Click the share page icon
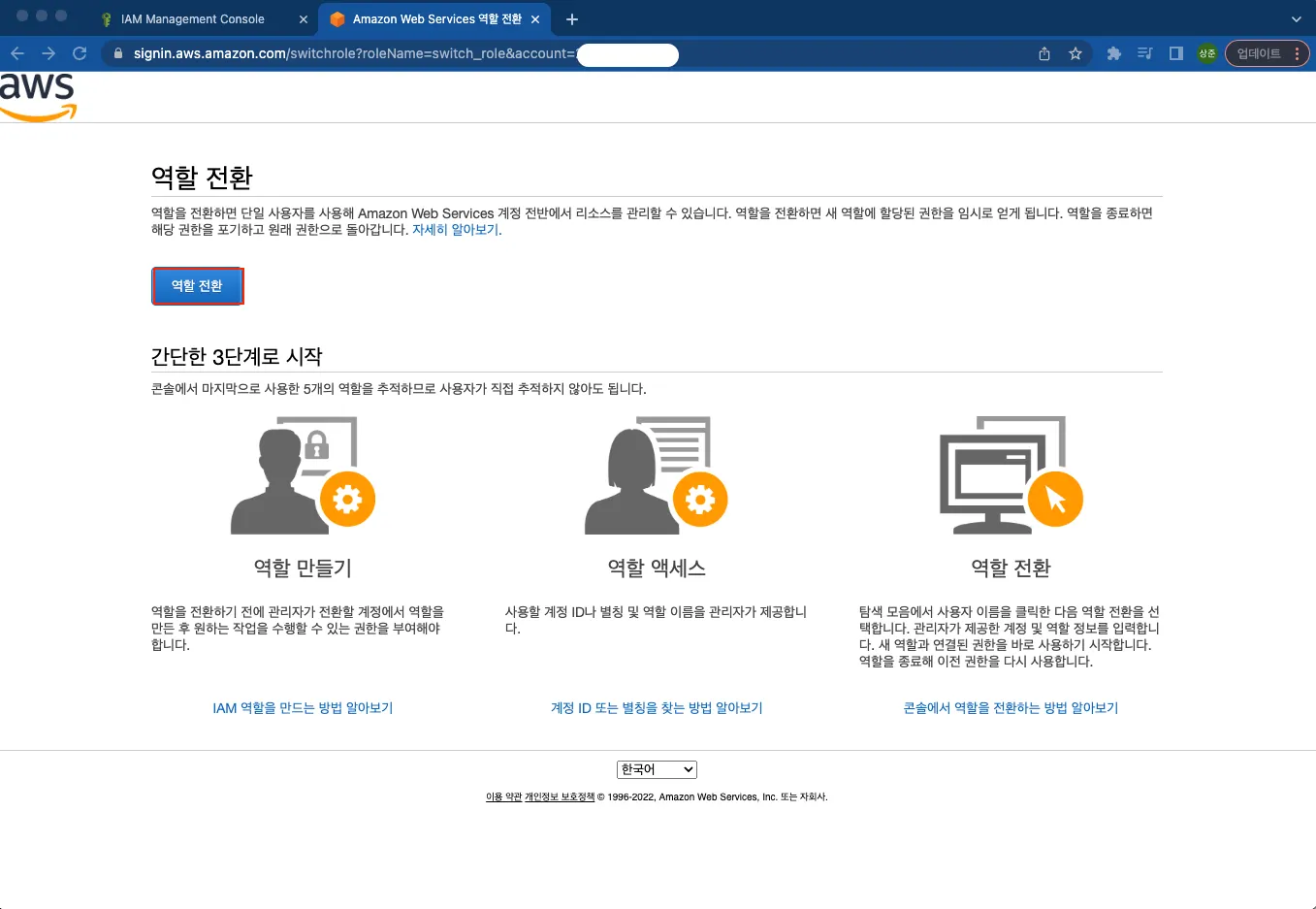This screenshot has height=909, width=1316. pyautogui.click(x=1044, y=53)
